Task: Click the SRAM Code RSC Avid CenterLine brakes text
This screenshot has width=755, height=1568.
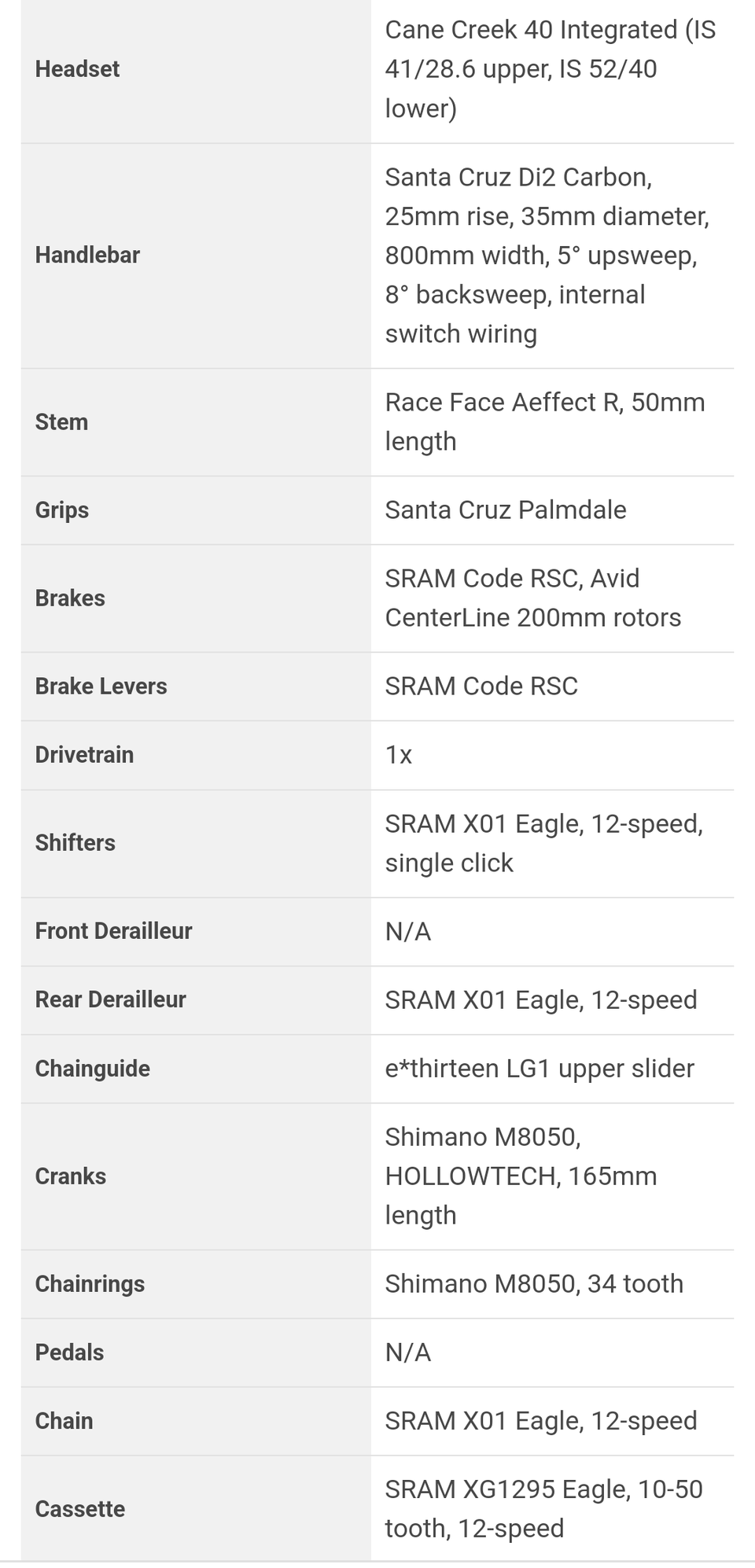Action: tap(533, 598)
